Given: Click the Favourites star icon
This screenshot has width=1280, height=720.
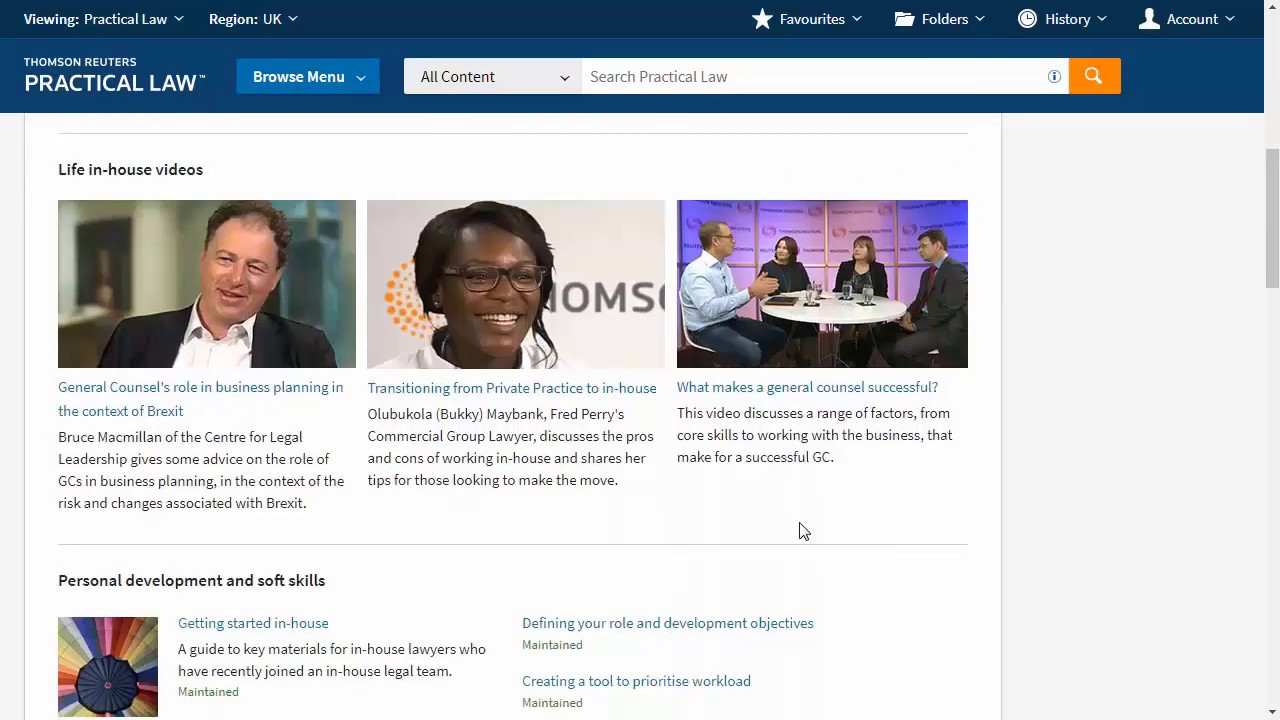Looking at the screenshot, I should (762, 19).
